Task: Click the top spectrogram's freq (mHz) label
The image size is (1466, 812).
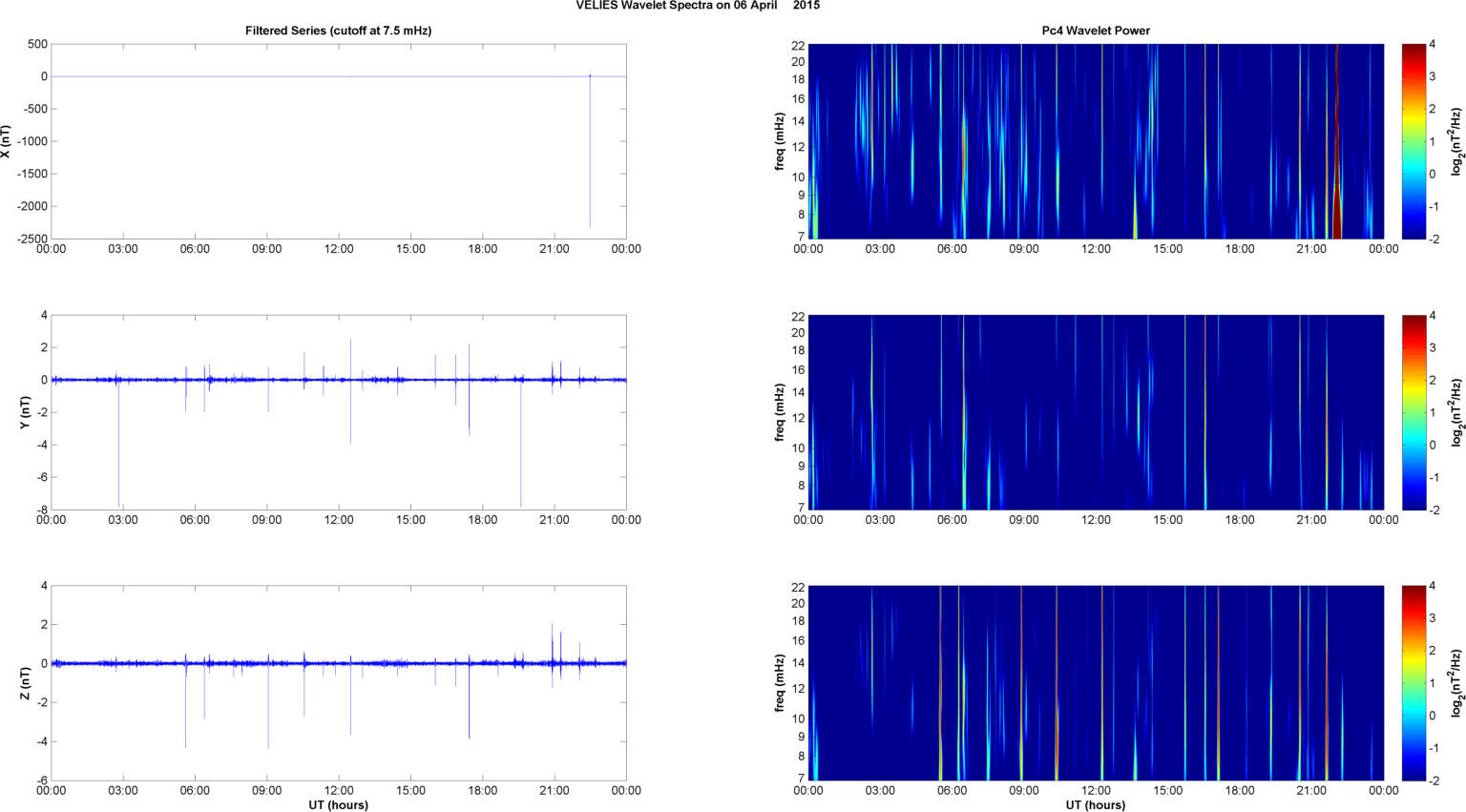Action: click(x=780, y=141)
